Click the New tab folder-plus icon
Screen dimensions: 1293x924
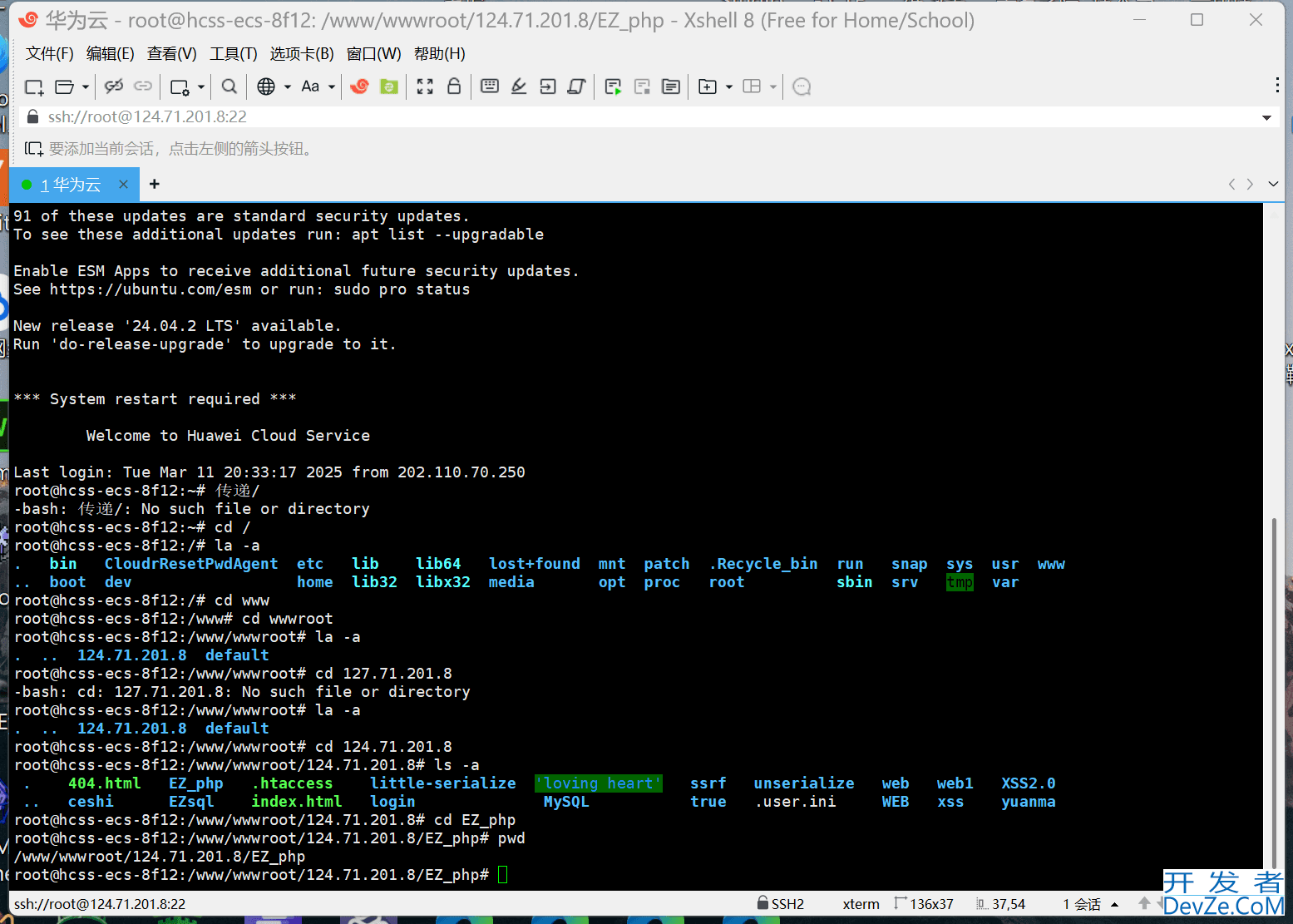click(708, 86)
